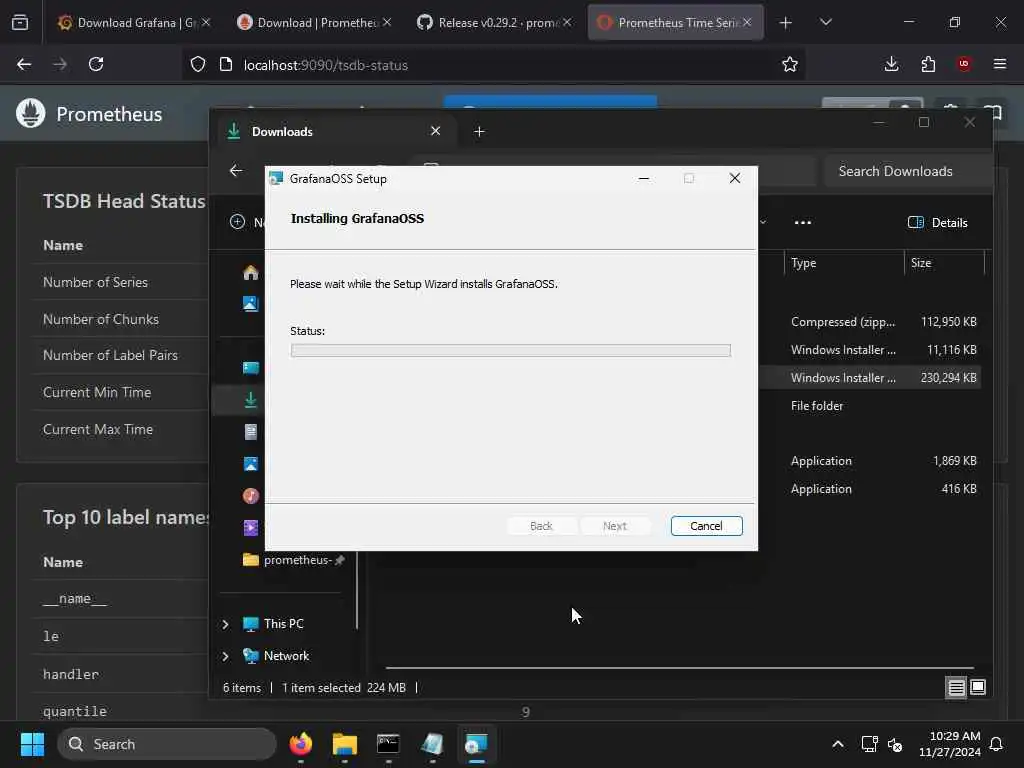The height and width of the screenshot is (768, 1024).
Task: Open the Firefox application menu
Action: coord(1000,64)
